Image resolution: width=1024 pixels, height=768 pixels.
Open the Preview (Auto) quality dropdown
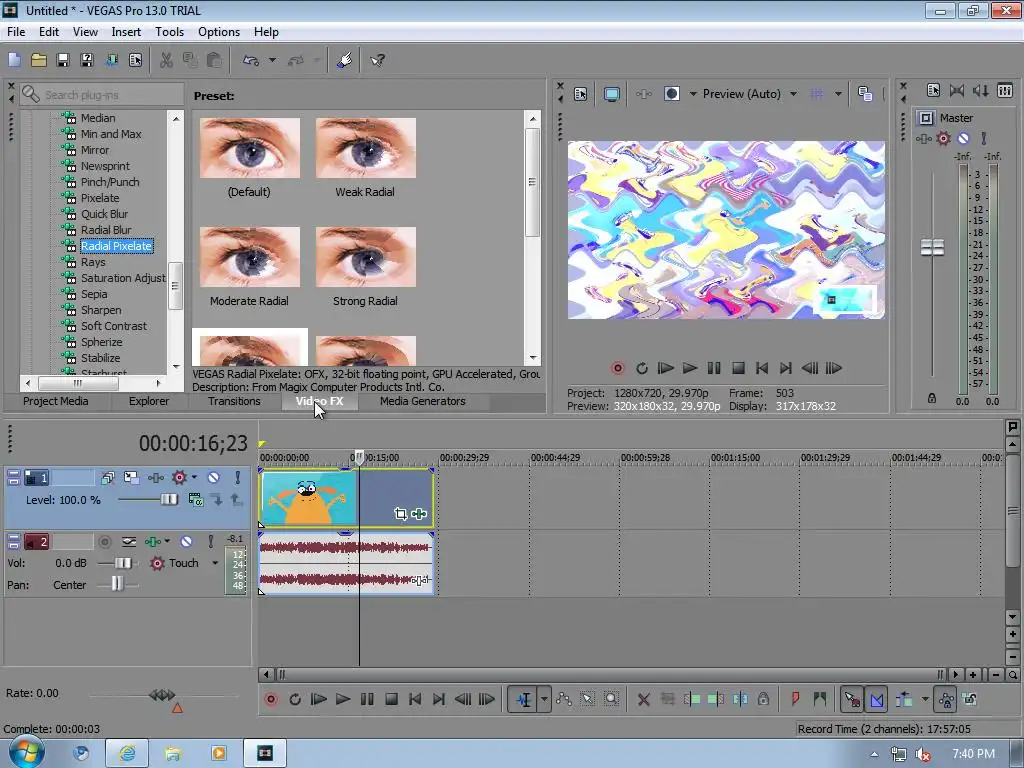793,94
